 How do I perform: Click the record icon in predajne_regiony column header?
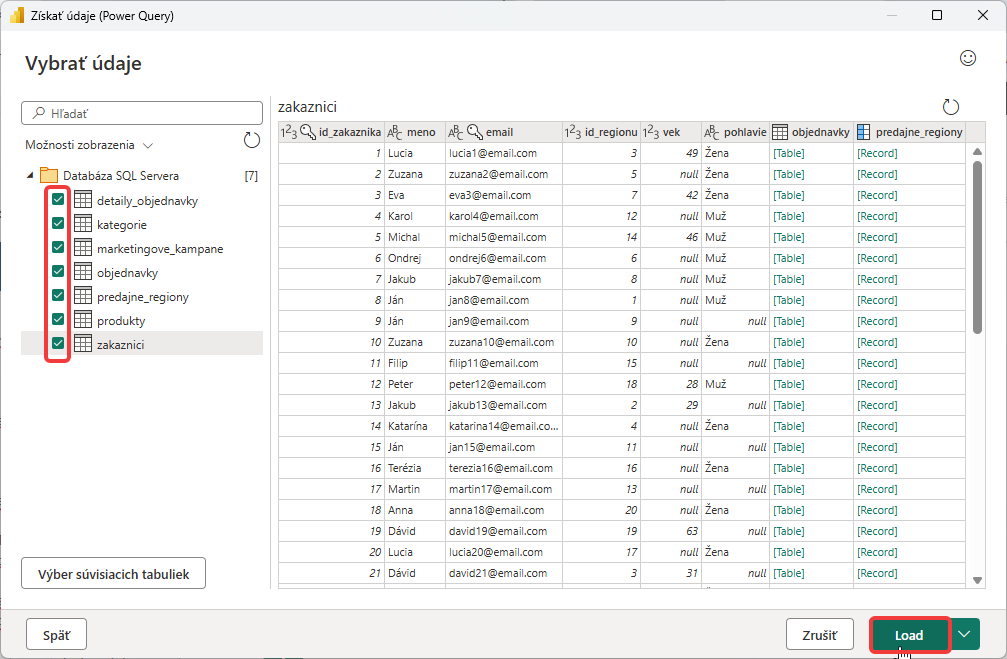(864, 132)
